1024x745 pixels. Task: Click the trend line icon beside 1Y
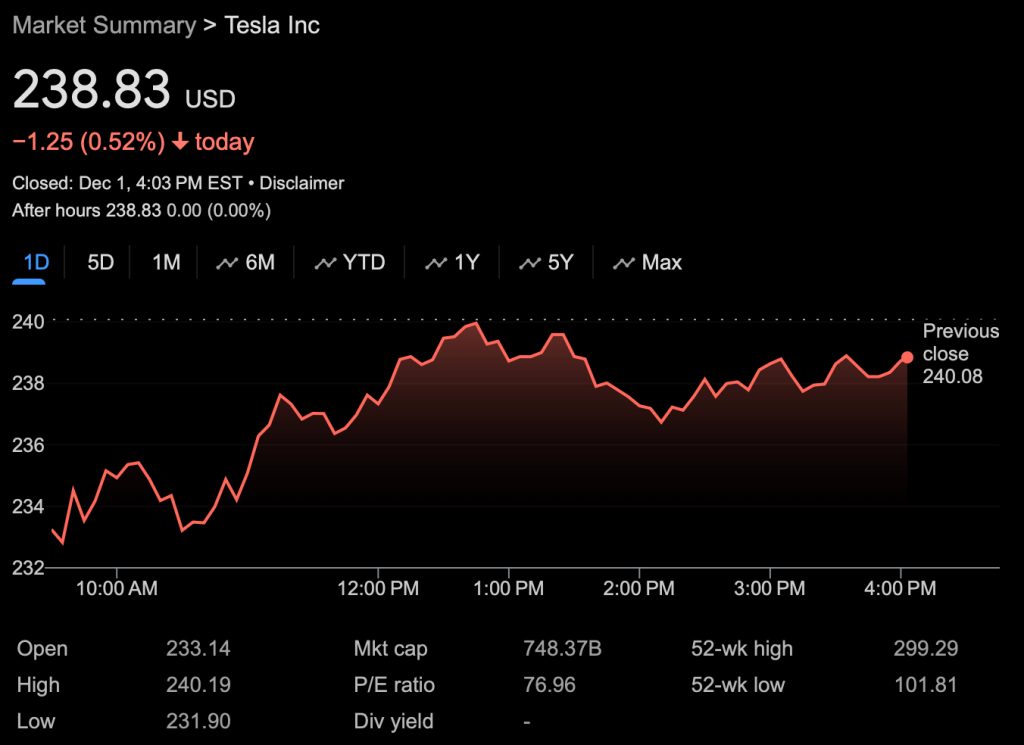436,263
